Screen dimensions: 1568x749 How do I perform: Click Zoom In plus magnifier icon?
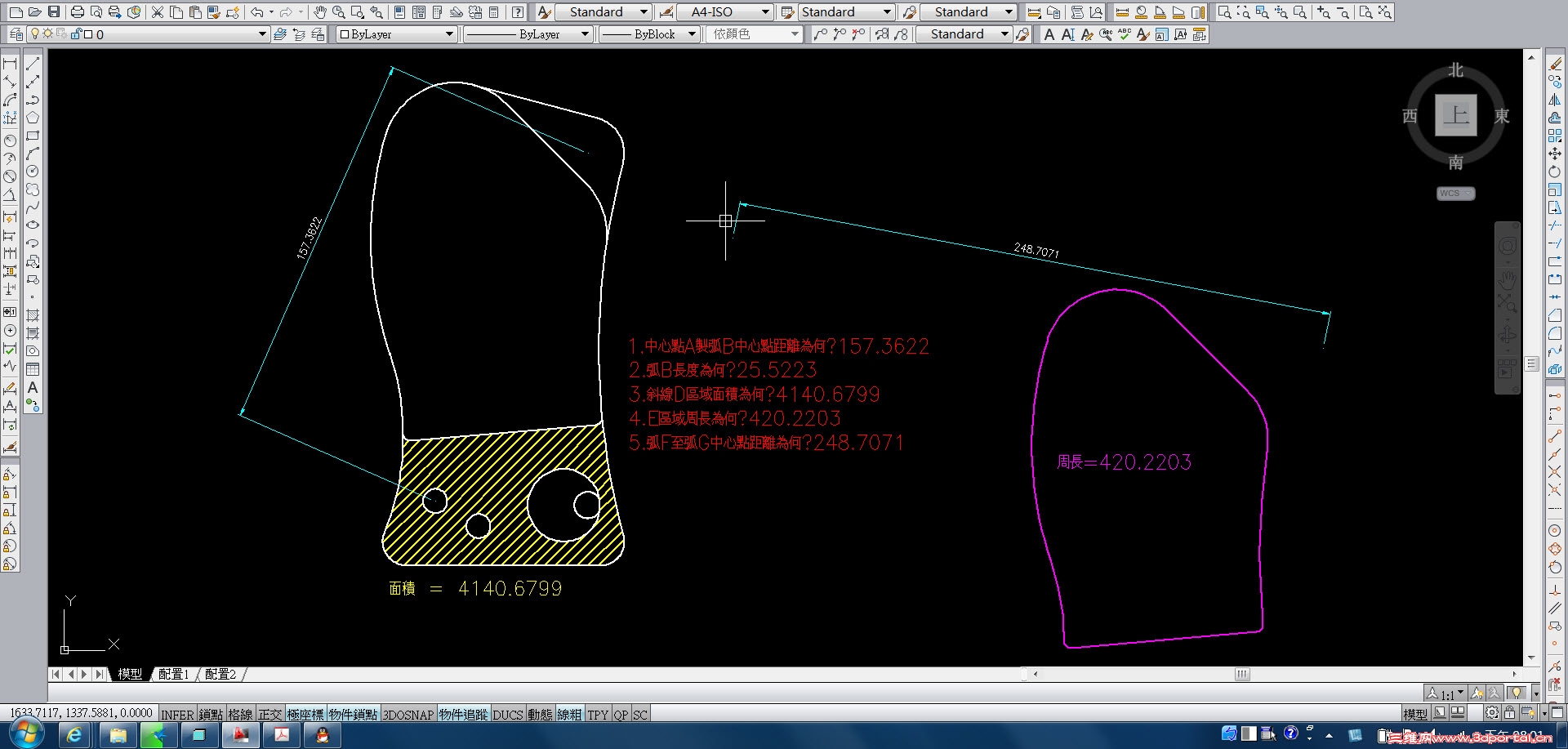pyautogui.click(x=1324, y=11)
